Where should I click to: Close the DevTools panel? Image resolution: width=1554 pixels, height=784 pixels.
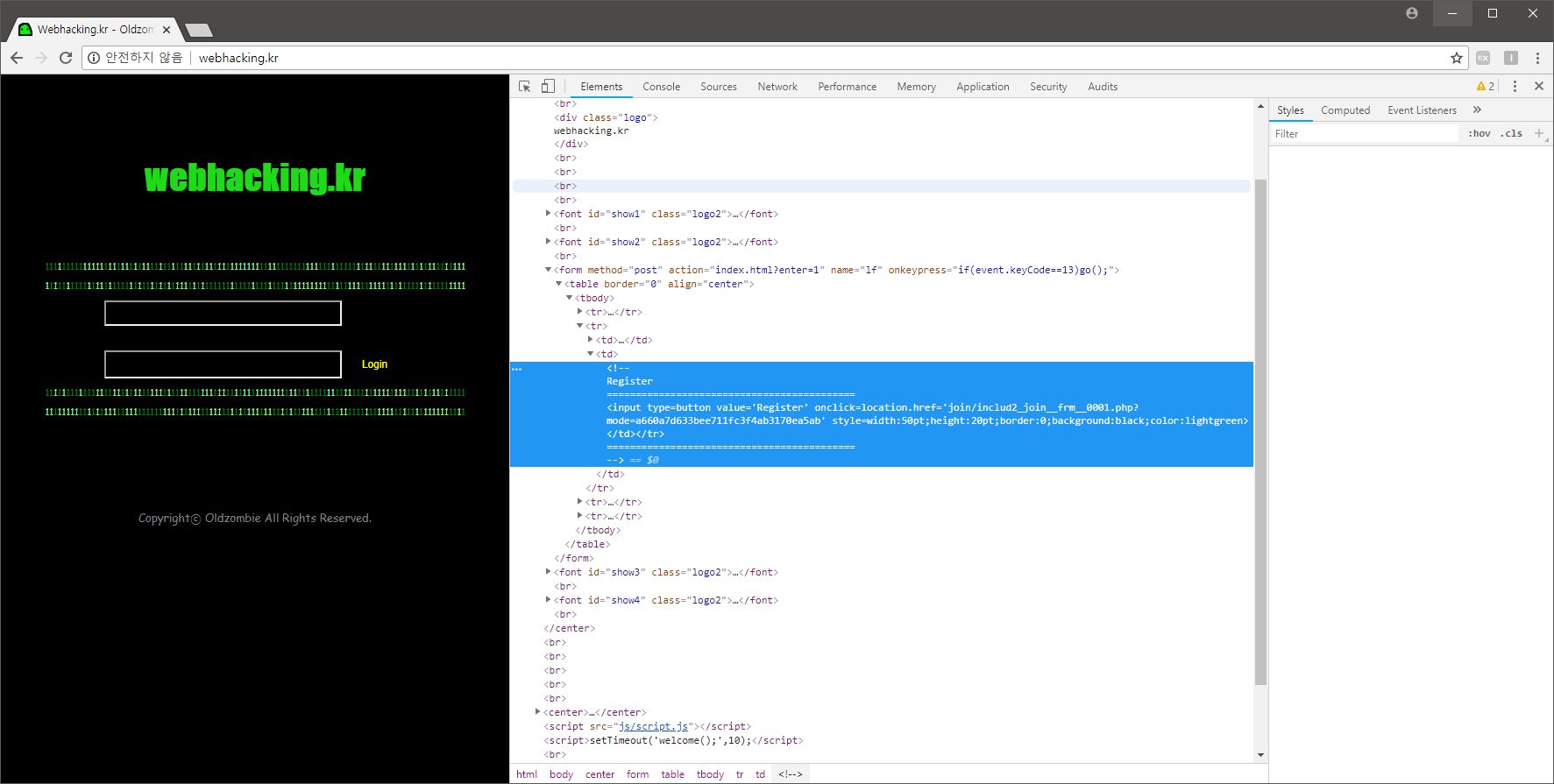pyautogui.click(x=1538, y=87)
